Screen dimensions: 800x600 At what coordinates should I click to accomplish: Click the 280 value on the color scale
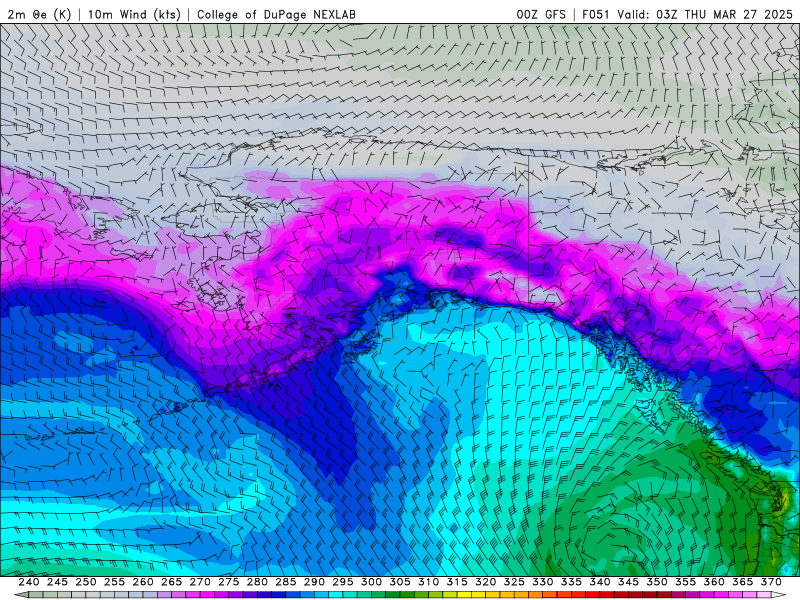[257, 582]
